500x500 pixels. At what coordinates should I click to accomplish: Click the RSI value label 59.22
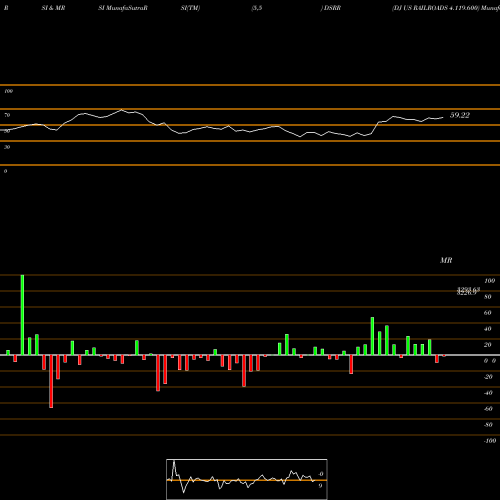coord(460,115)
